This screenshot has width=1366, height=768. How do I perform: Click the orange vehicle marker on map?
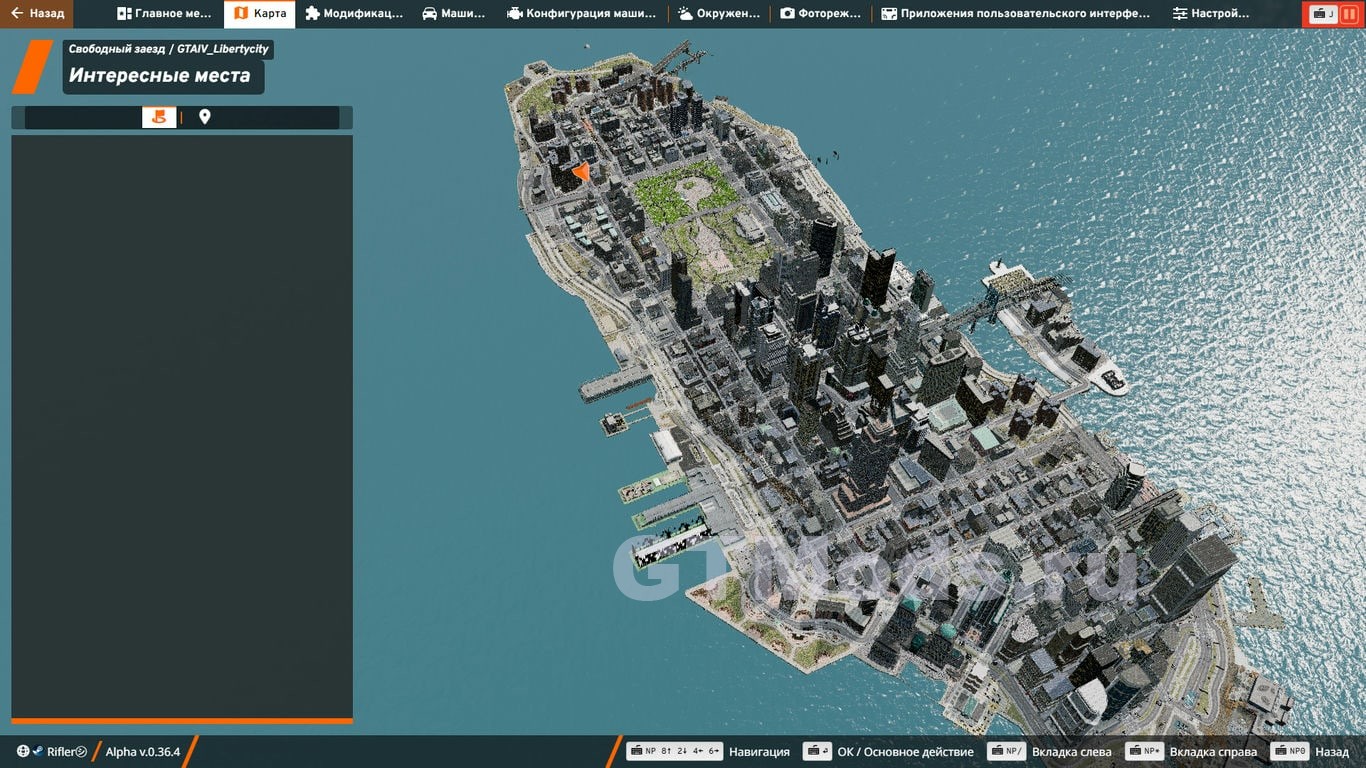point(581,172)
